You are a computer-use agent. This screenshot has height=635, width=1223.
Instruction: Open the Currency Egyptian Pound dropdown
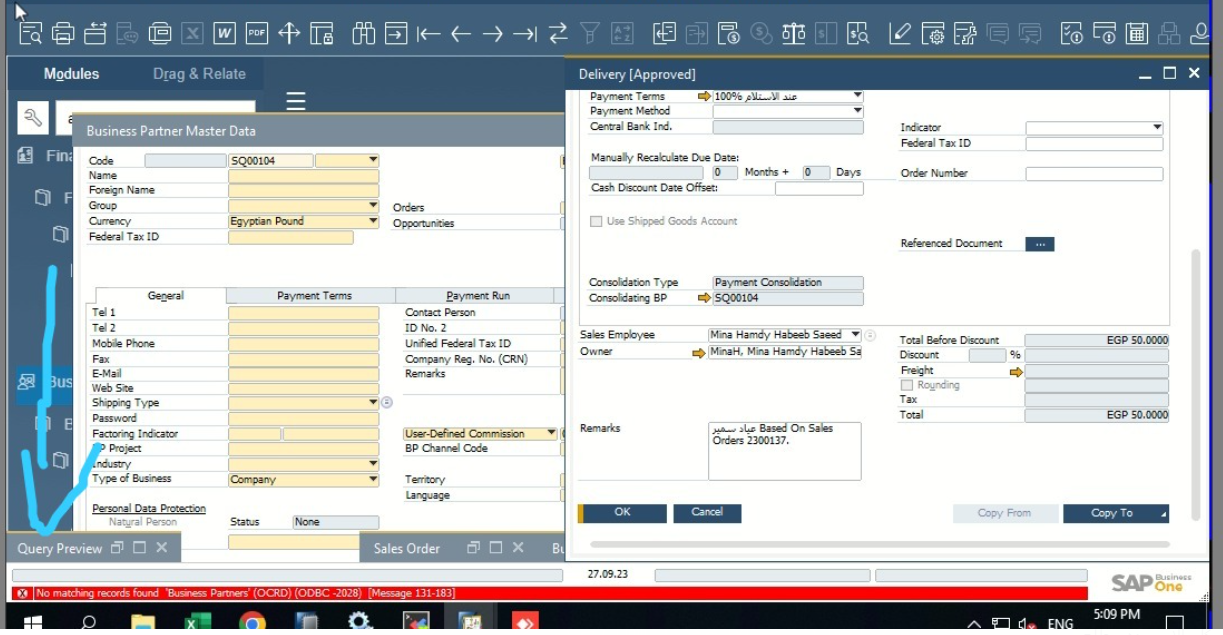coord(373,222)
